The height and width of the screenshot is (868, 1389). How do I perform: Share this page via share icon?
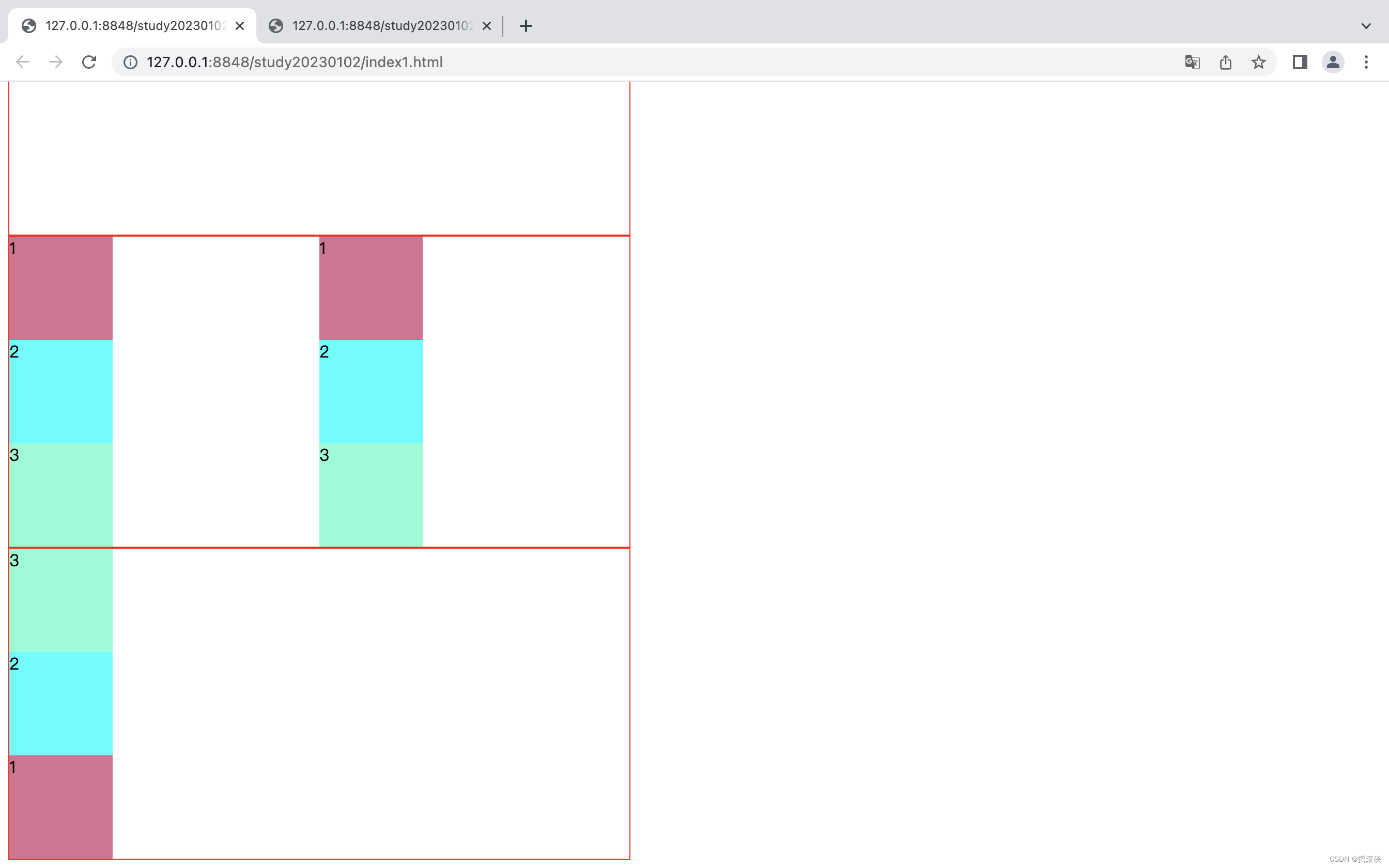tap(1225, 62)
